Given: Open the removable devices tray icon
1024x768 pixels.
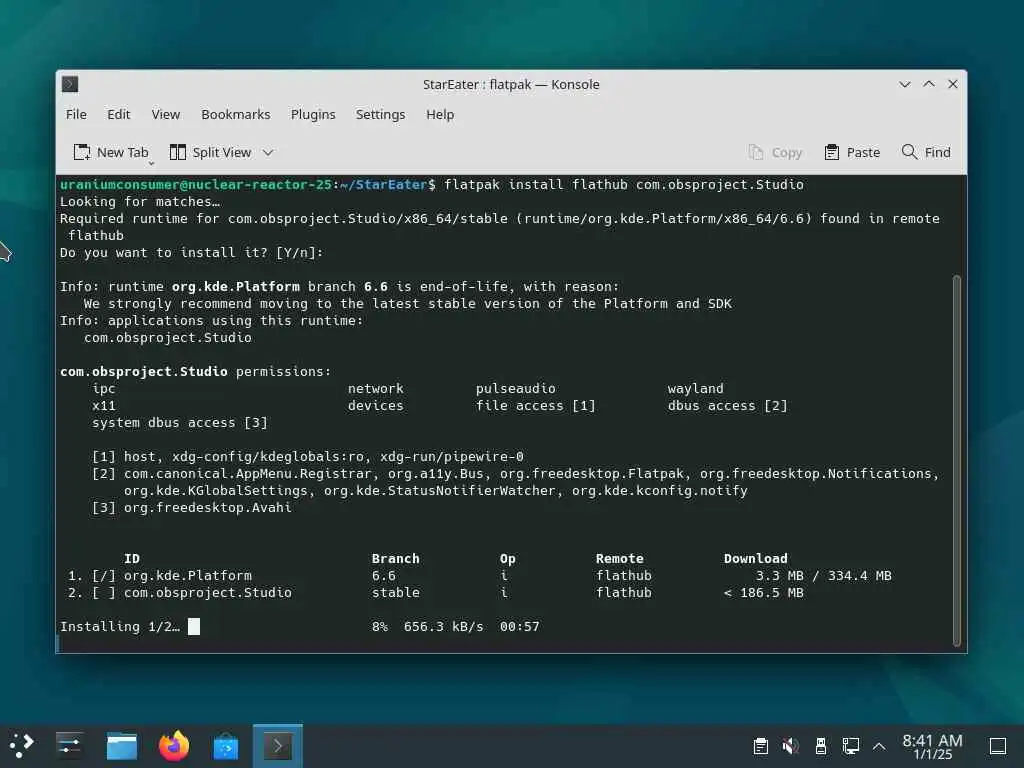Looking at the screenshot, I should click(821, 745).
